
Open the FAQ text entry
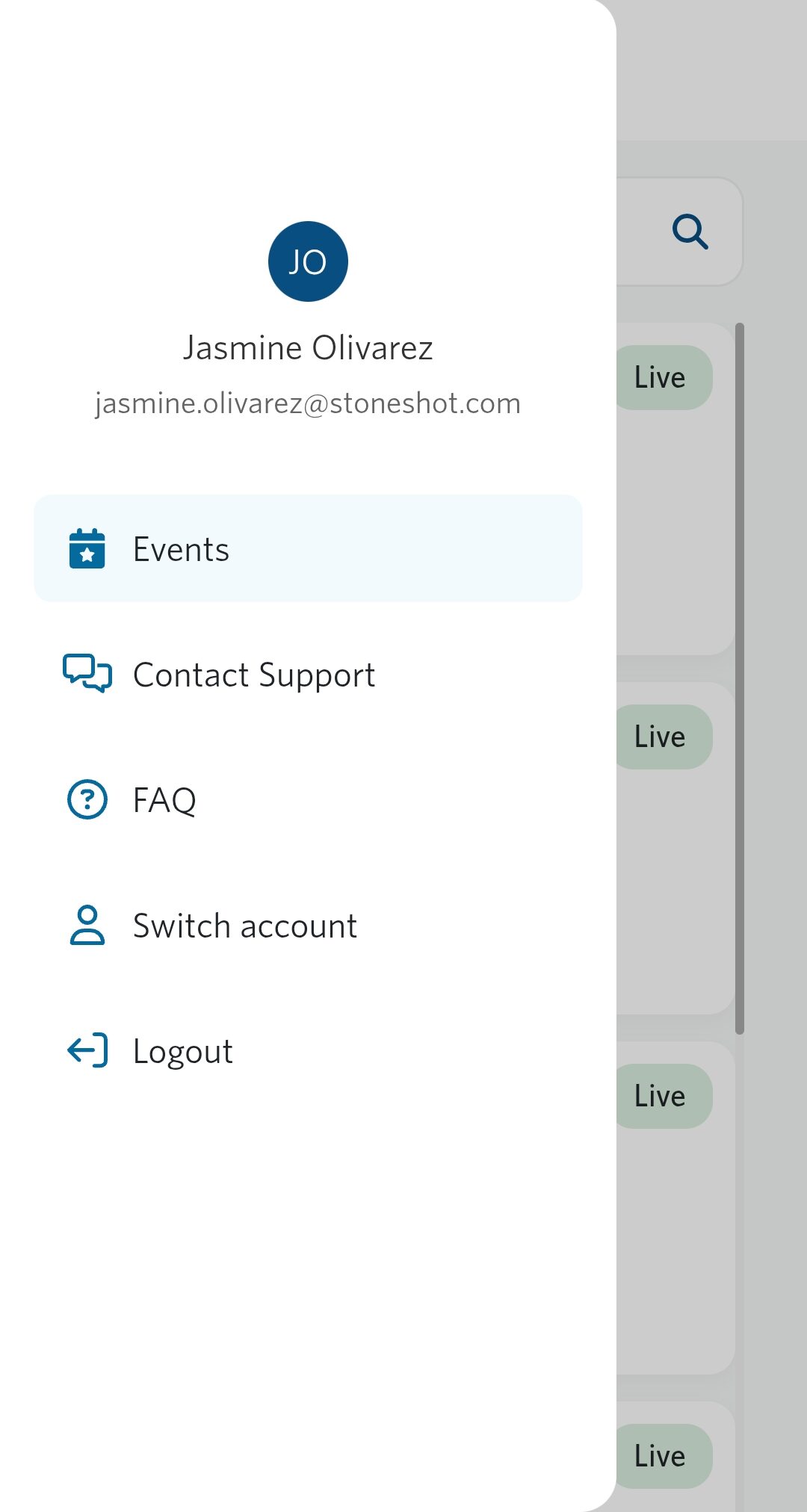[164, 800]
